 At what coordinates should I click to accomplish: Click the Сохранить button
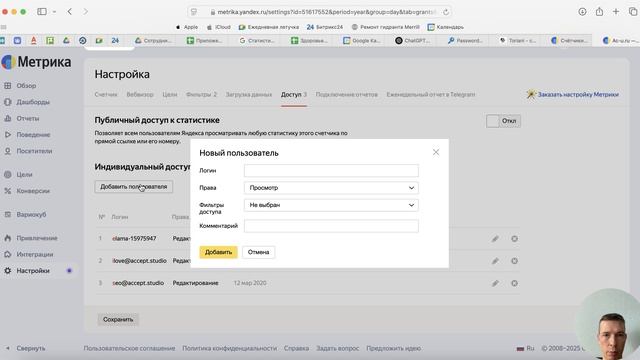(x=118, y=319)
